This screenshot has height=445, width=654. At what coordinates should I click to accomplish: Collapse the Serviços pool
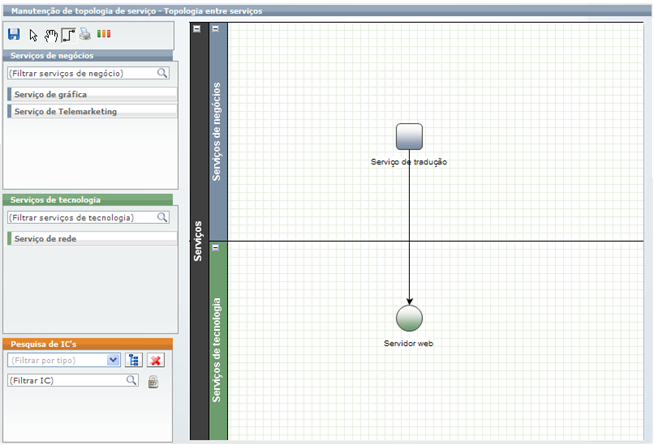tap(198, 28)
